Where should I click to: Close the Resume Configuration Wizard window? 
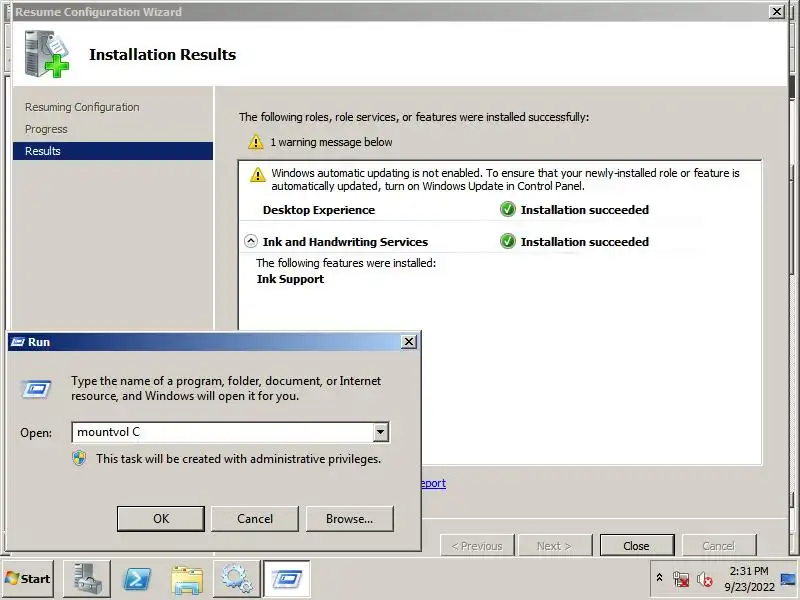[x=777, y=11]
